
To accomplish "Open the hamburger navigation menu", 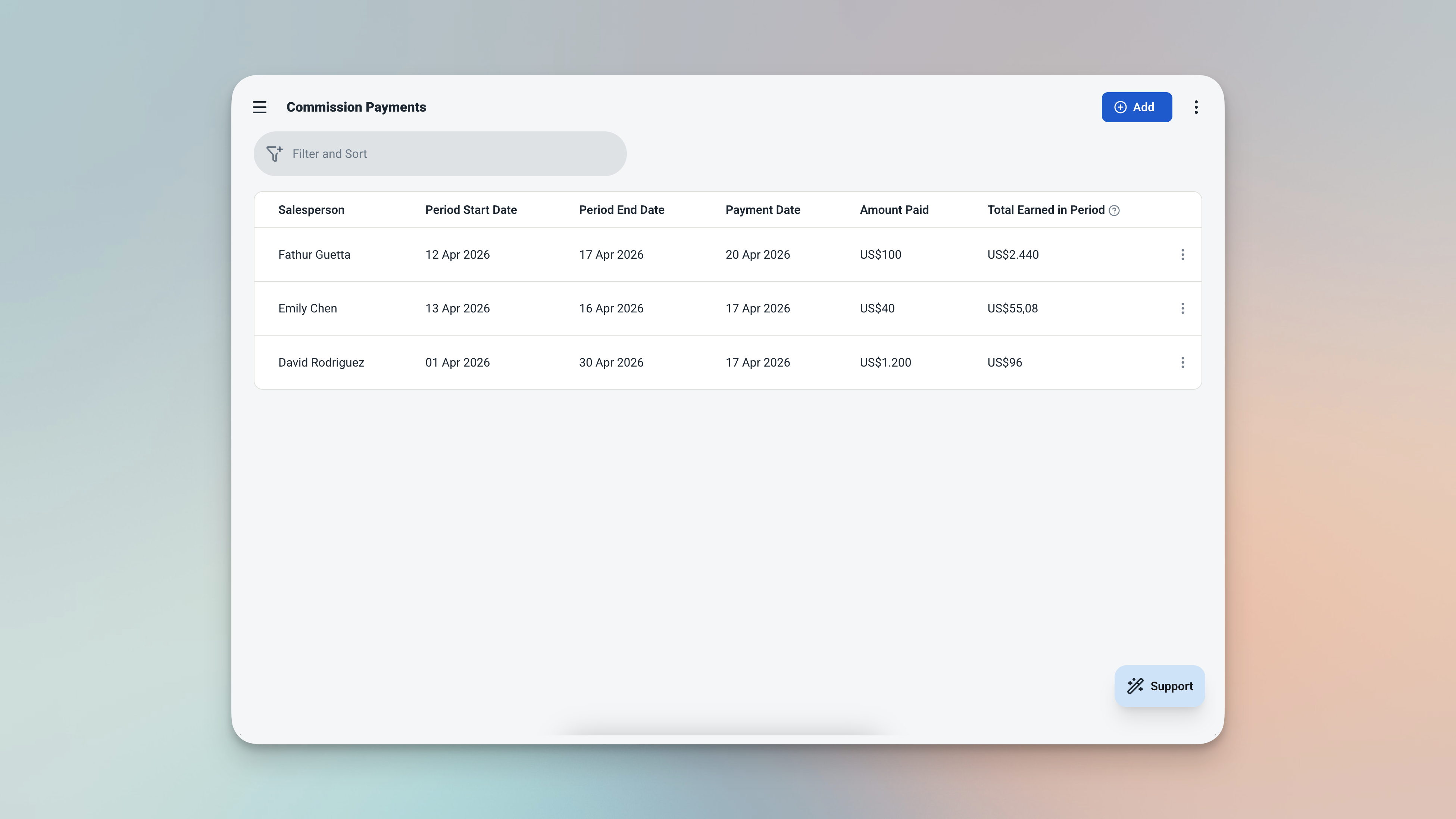I will 259,107.
